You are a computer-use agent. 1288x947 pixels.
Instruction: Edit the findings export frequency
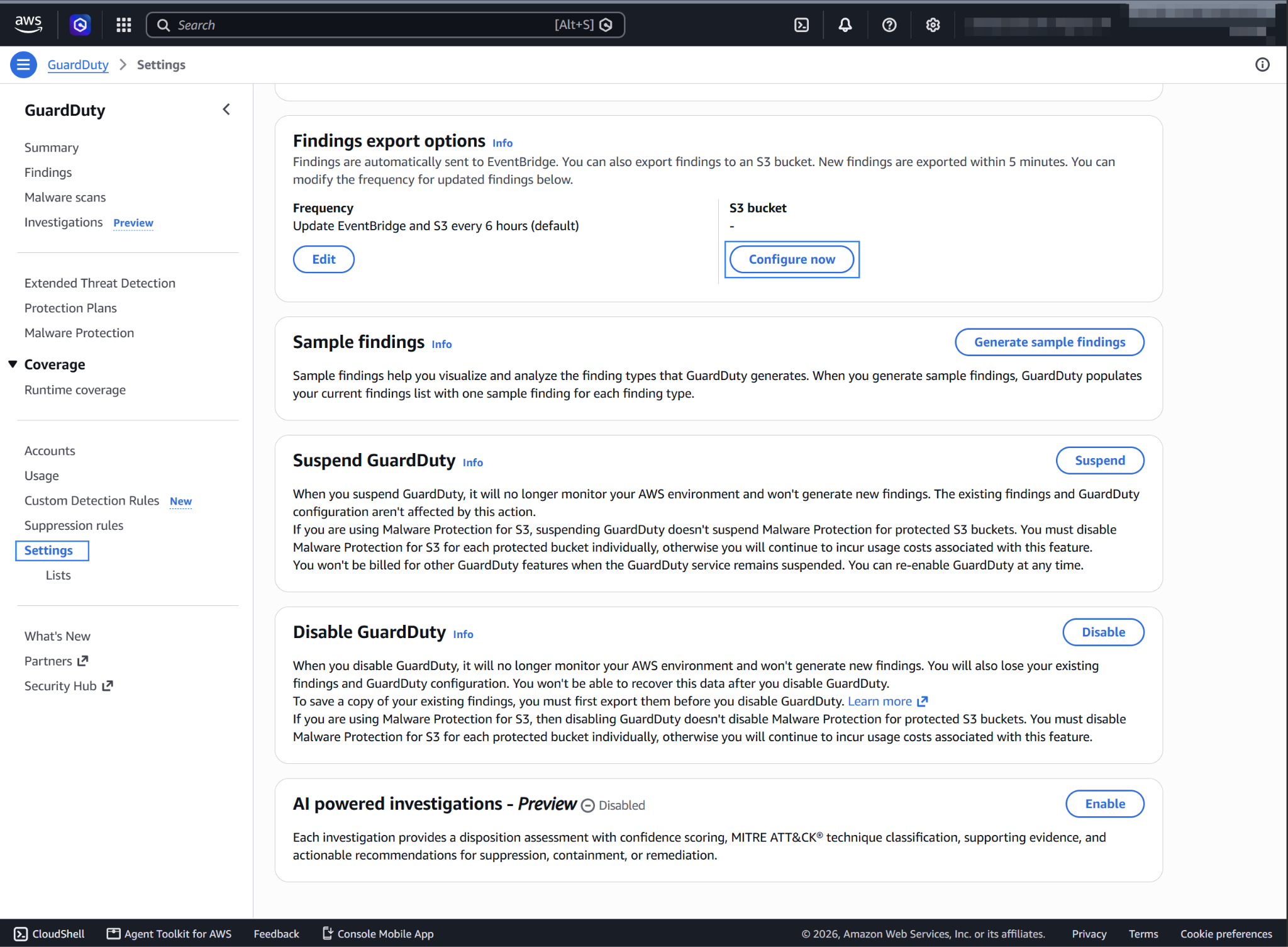click(x=323, y=259)
